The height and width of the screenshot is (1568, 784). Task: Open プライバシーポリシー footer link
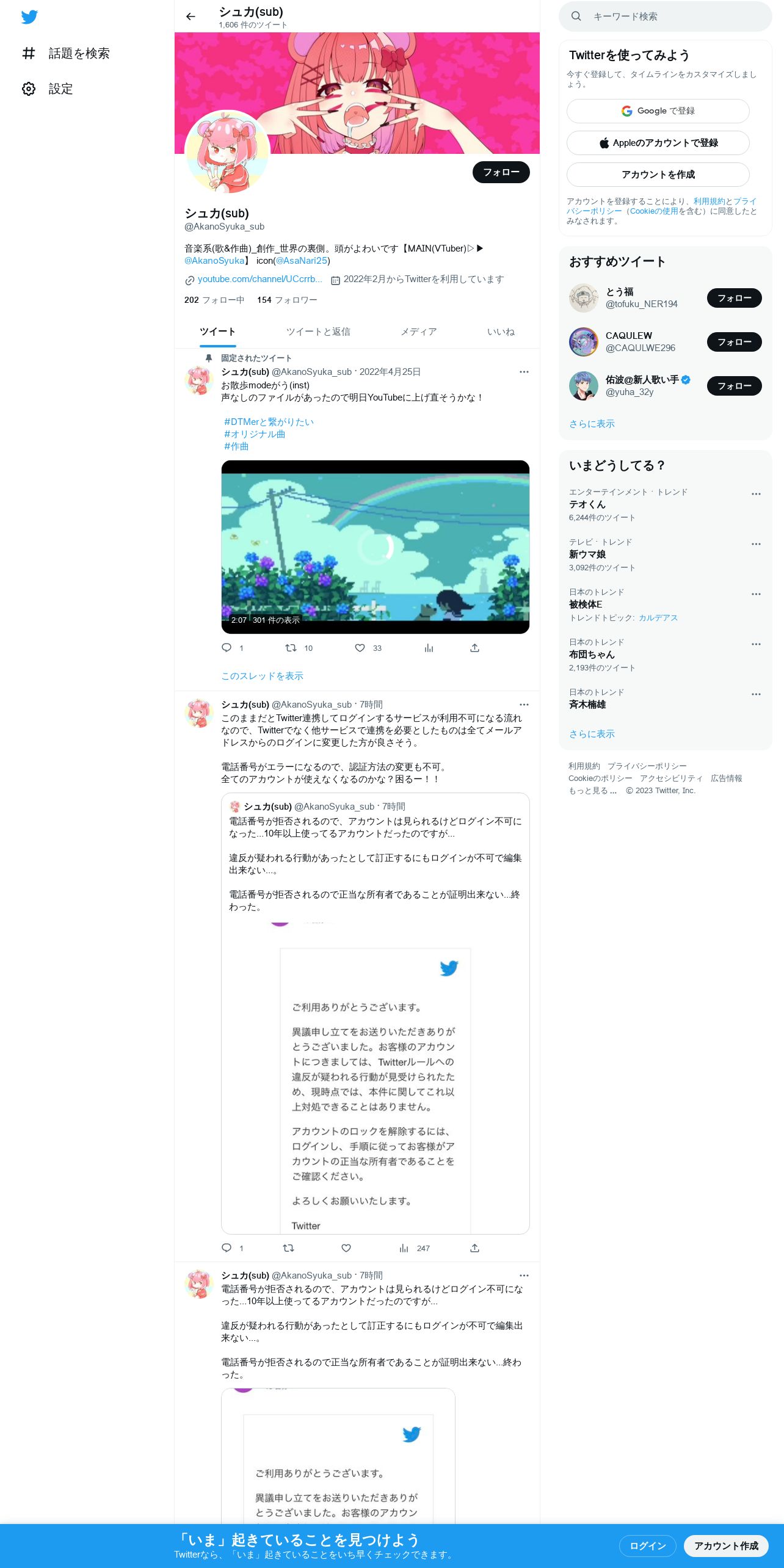pyautogui.click(x=647, y=766)
